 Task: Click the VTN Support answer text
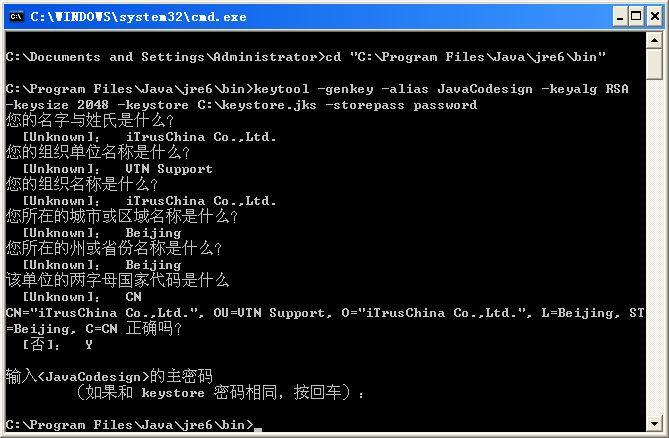(x=169, y=169)
